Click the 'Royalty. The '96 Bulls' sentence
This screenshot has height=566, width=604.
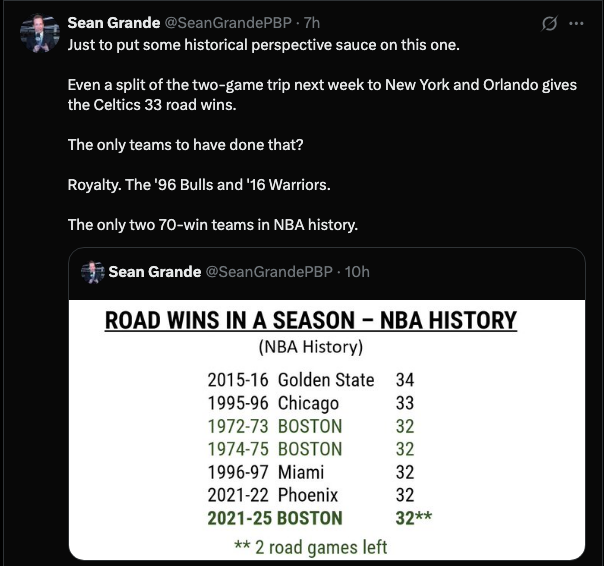(199, 185)
